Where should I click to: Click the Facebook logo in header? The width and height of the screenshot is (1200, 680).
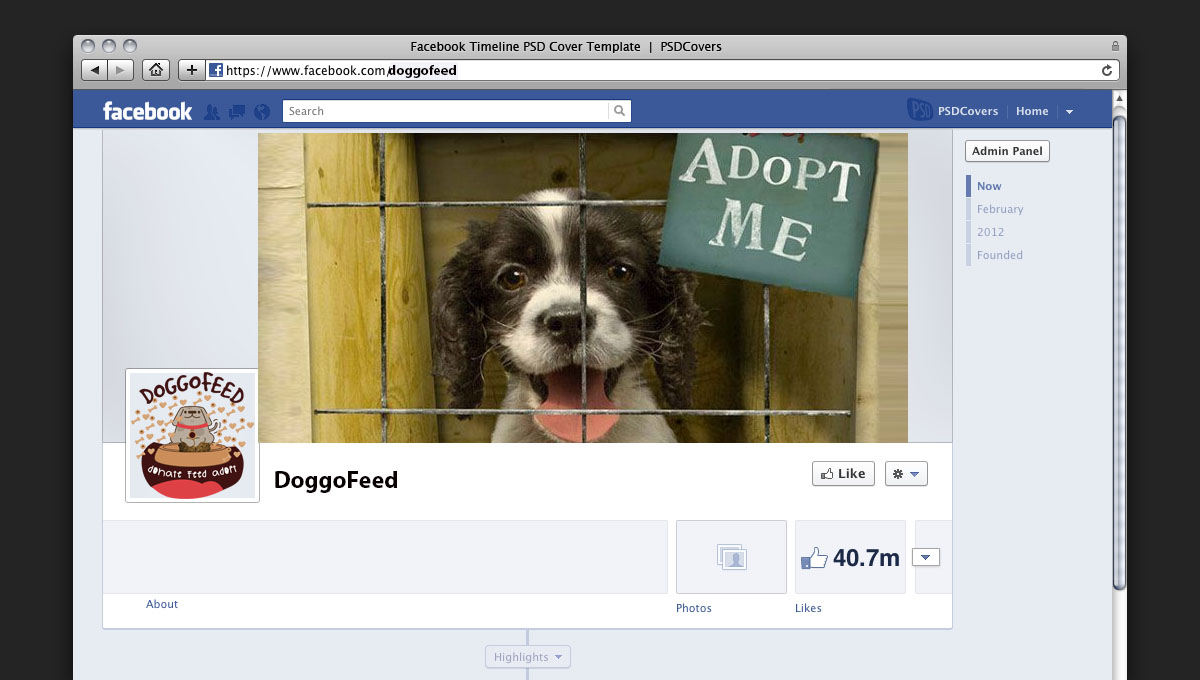pyautogui.click(x=147, y=111)
